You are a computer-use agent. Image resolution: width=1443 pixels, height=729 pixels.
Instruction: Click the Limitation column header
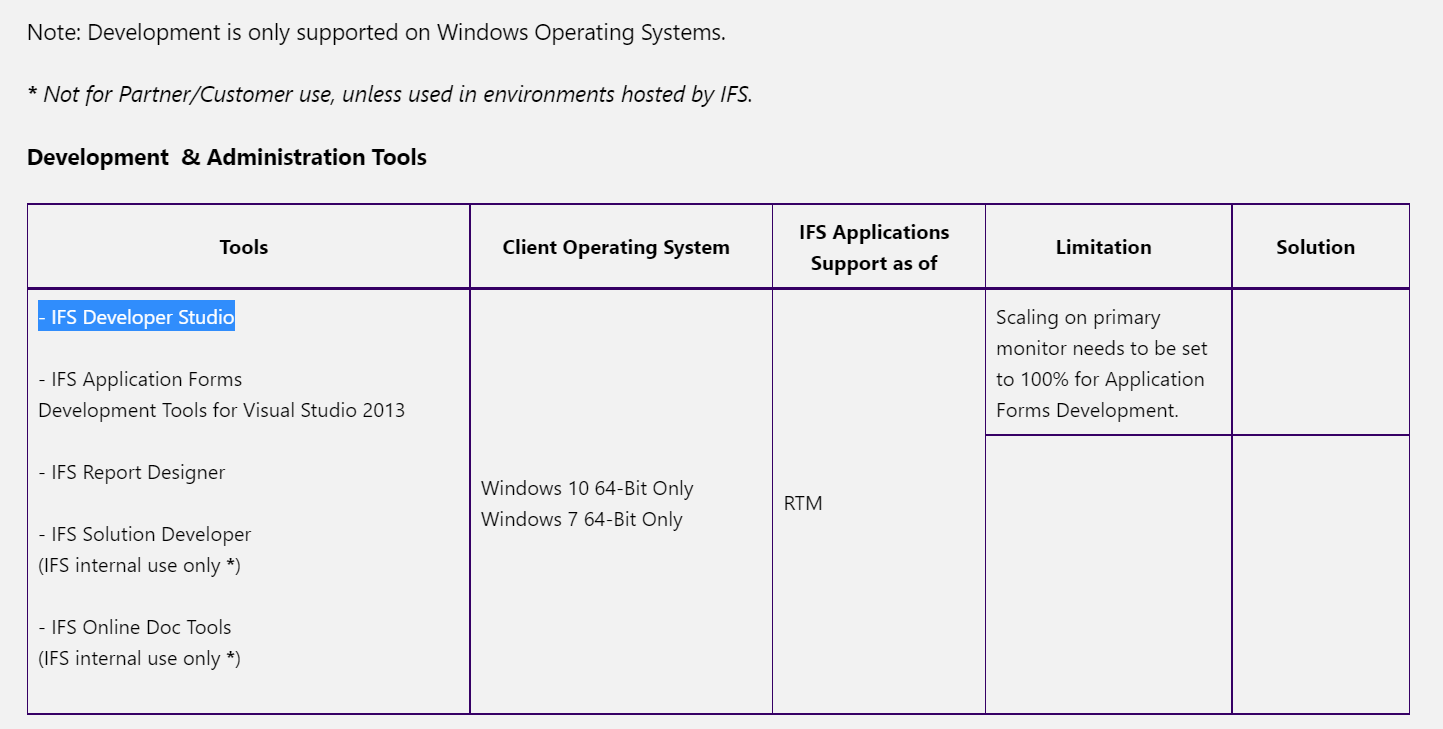(x=1104, y=247)
